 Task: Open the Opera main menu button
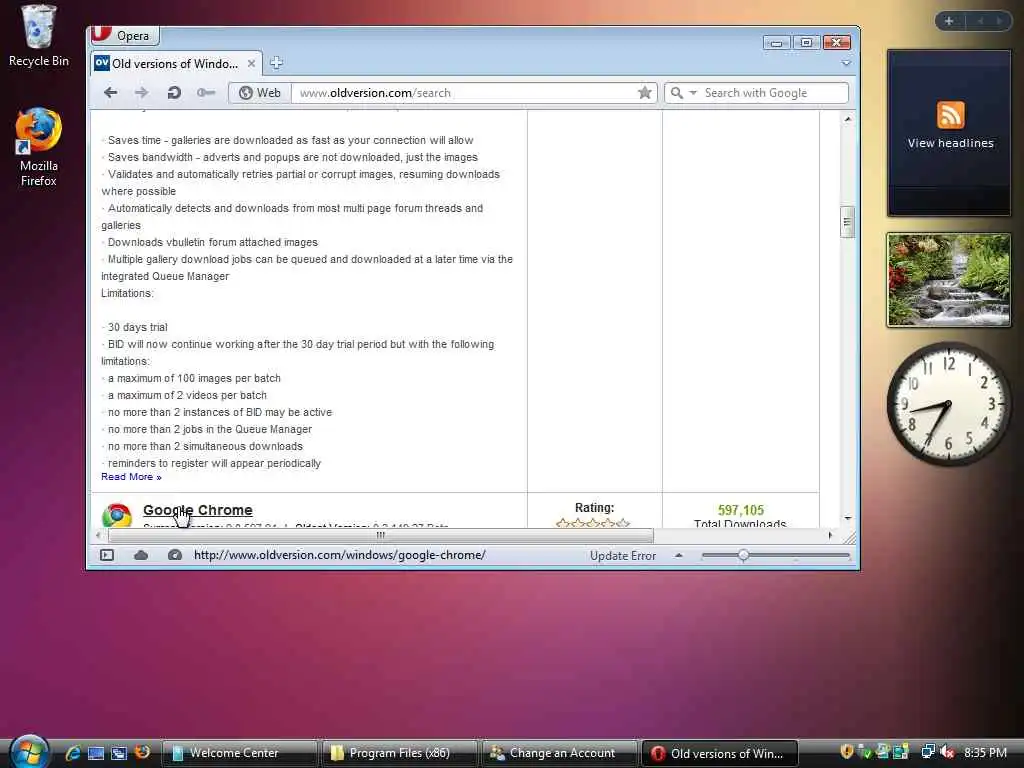click(x=123, y=35)
